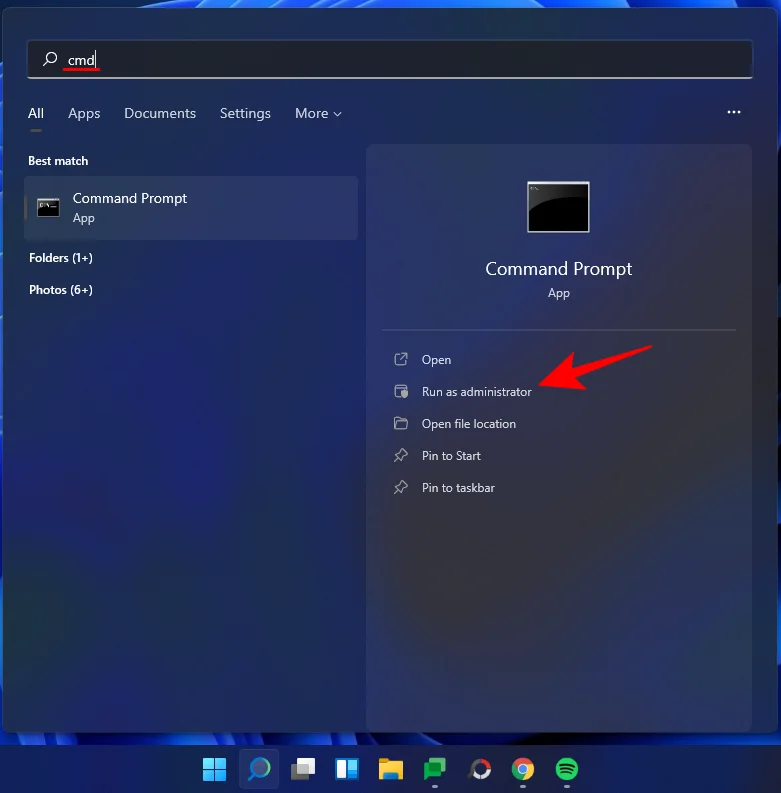This screenshot has height=793, width=781.
Task: Open the circular ring app icon on taskbar
Action: (x=480, y=769)
